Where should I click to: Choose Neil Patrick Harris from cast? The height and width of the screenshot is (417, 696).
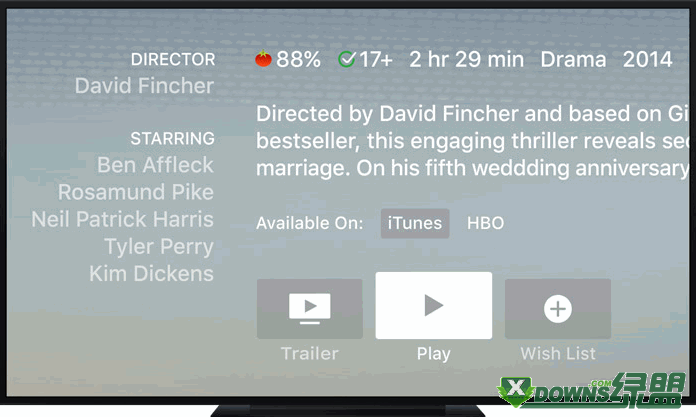123,219
